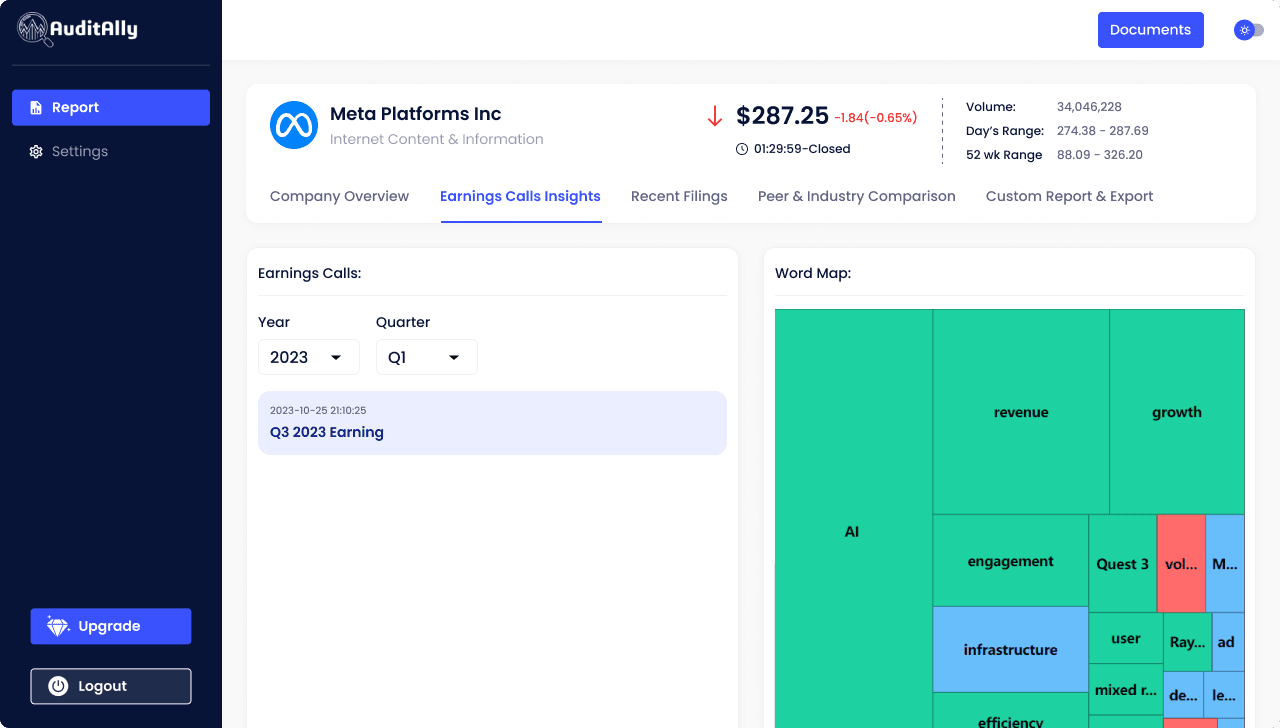Open the Quarter Q1 dropdown

point(427,357)
